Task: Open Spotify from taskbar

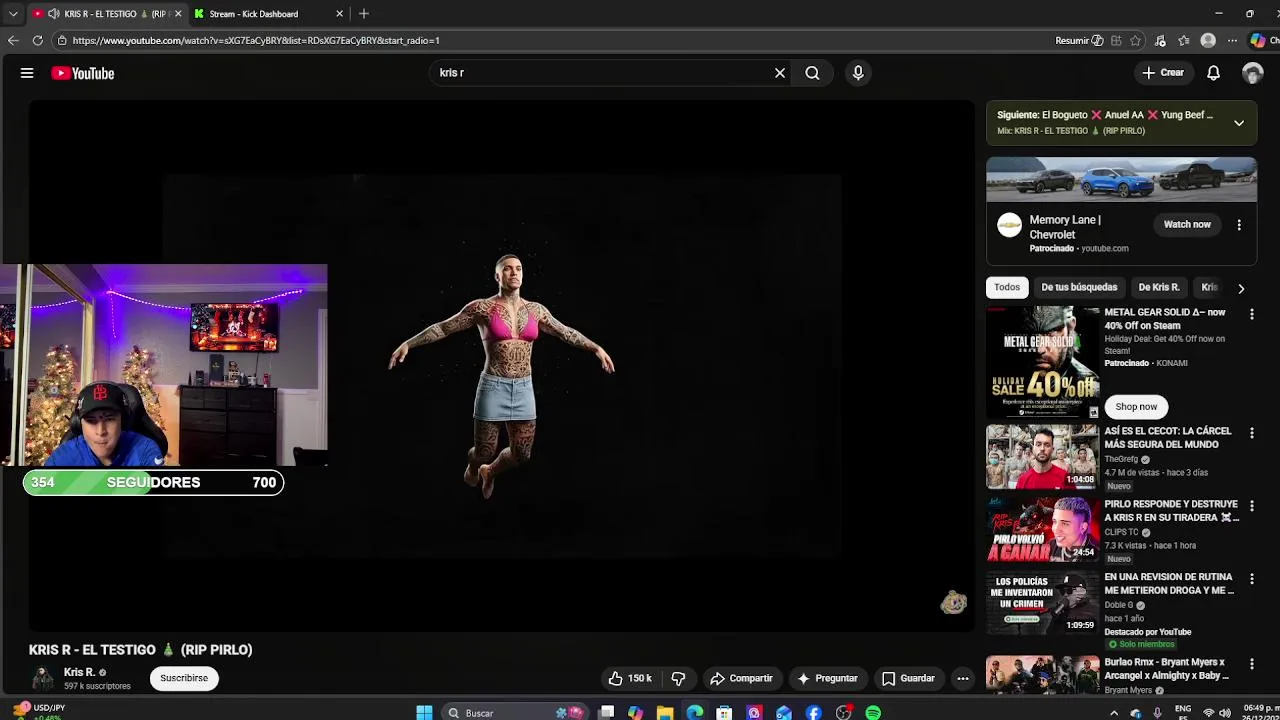Action: click(x=873, y=713)
